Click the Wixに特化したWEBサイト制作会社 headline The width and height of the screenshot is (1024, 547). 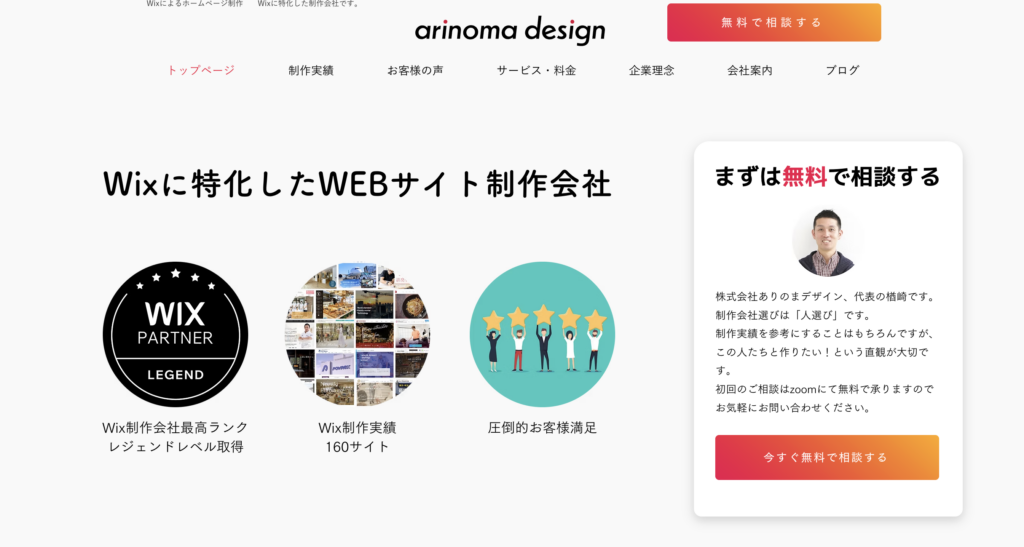coord(357,183)
